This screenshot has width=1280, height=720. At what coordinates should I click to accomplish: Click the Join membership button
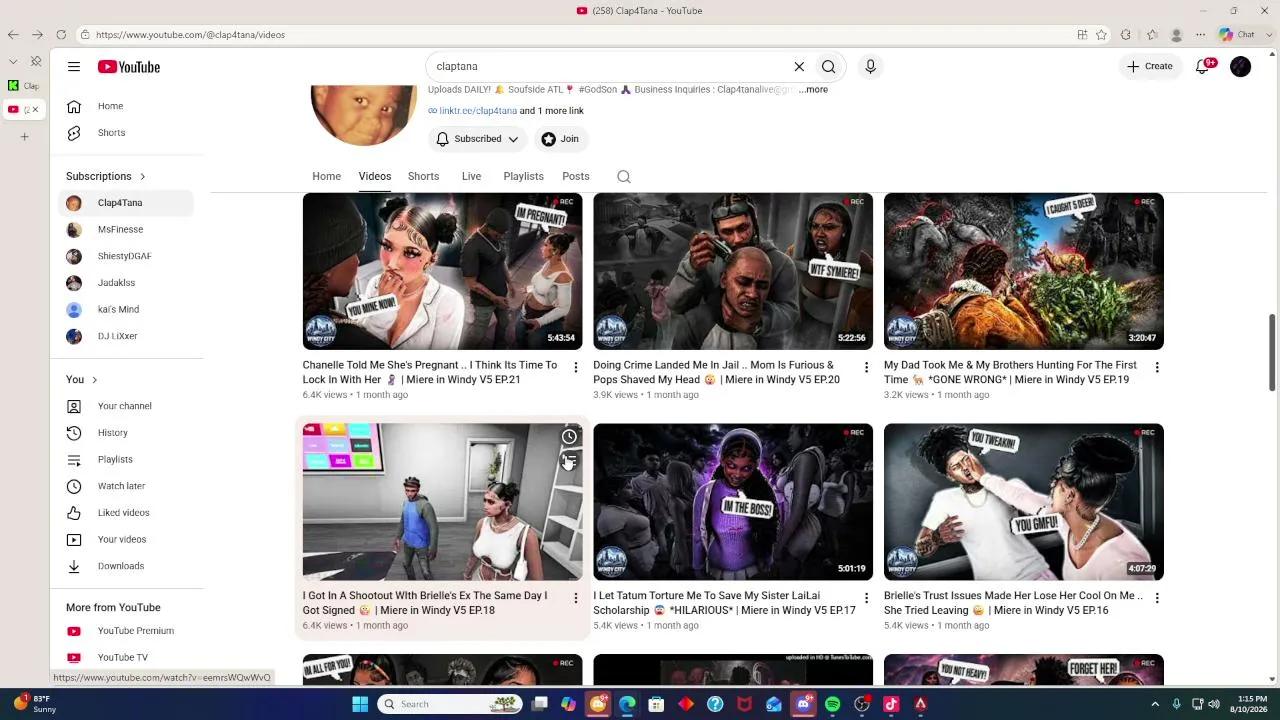[x=560, y=139]
